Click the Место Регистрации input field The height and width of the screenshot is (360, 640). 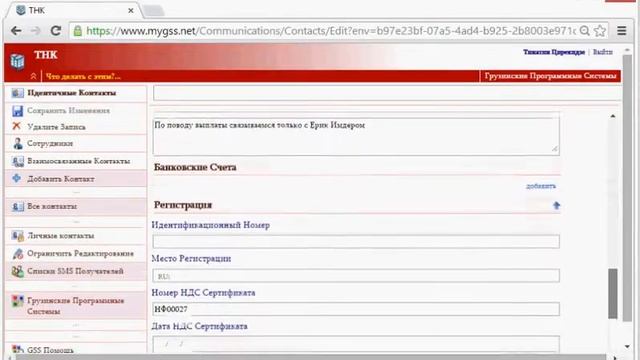[x=356, y=276]
